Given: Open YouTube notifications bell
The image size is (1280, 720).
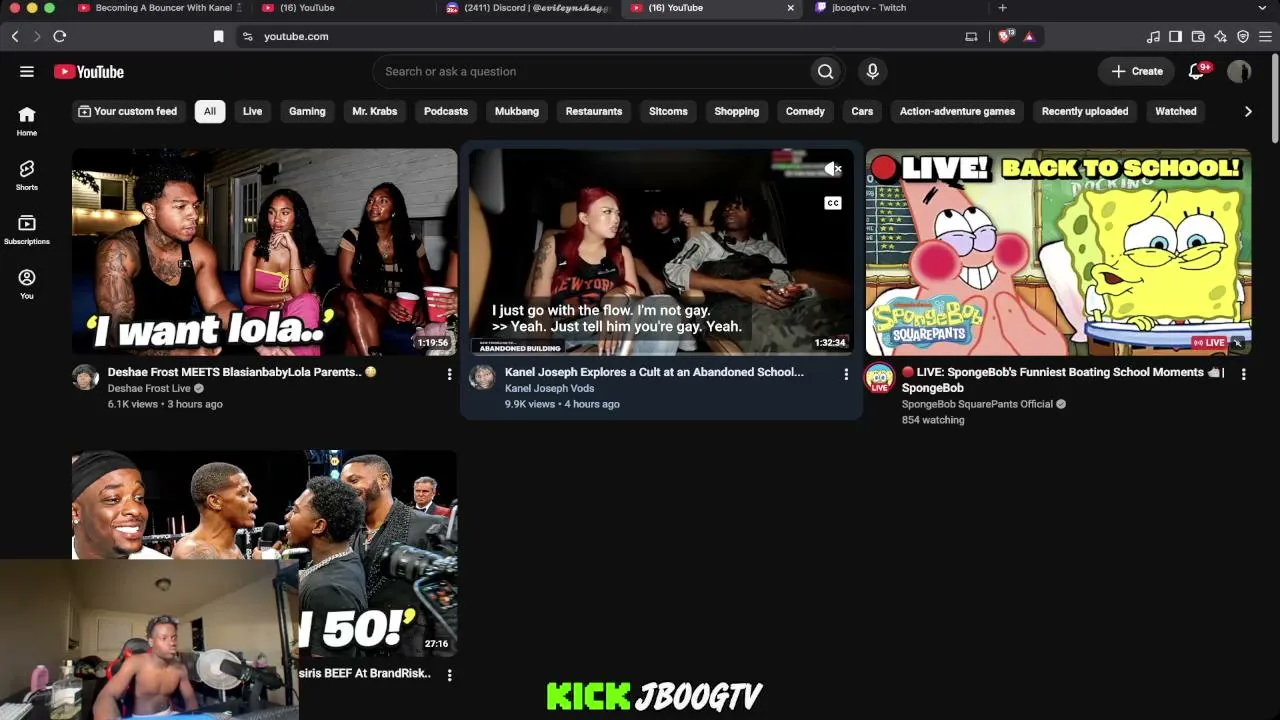Looking at the screenshot, I should click(1196, 71).
